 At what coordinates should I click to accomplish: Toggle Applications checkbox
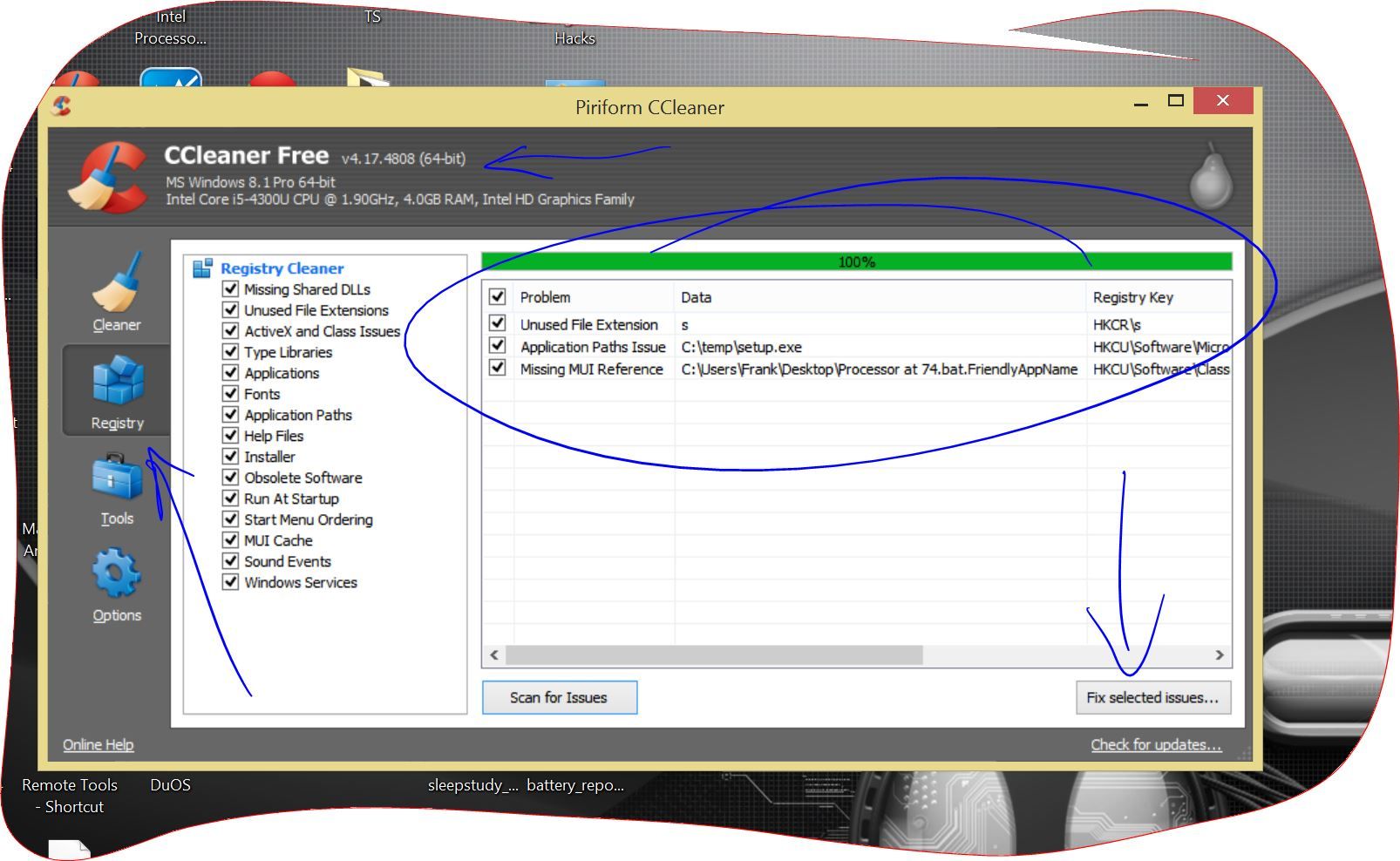(230, 372)
